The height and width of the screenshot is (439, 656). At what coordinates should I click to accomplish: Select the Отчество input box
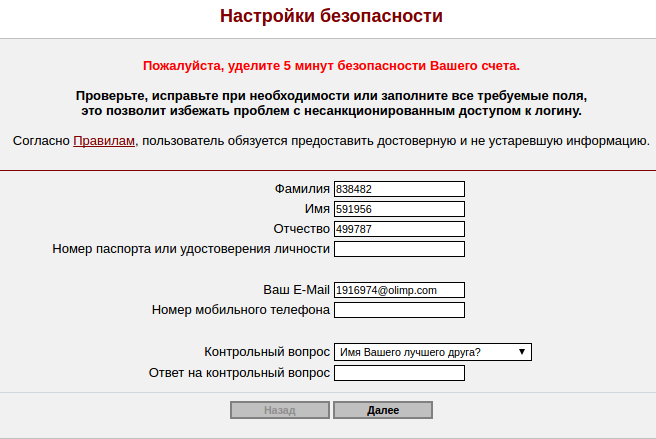pyautogui.click(x=399, y=229)
